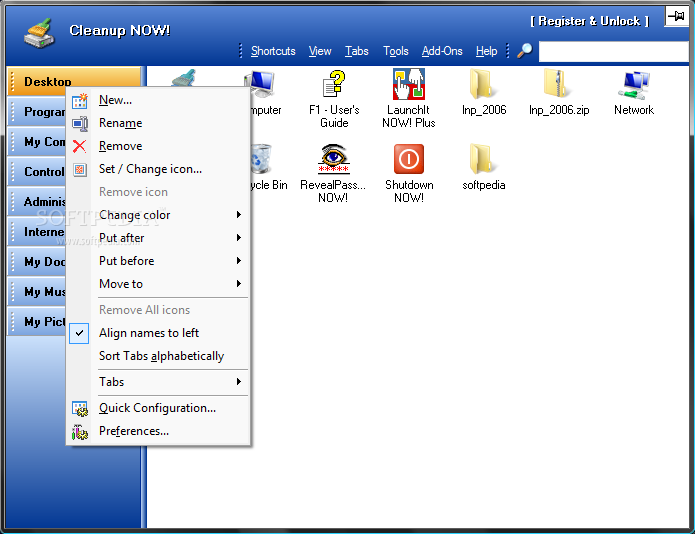
Task: Click the pin window icon
Action: (x=676, y=16)
